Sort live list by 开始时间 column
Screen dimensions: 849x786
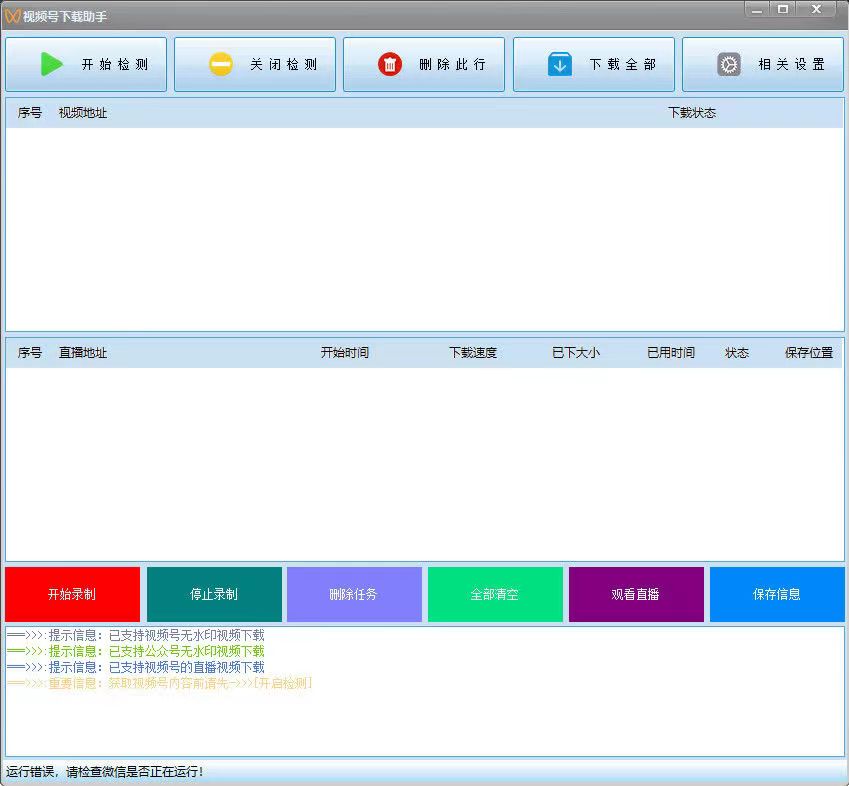(x=345, y=353)
